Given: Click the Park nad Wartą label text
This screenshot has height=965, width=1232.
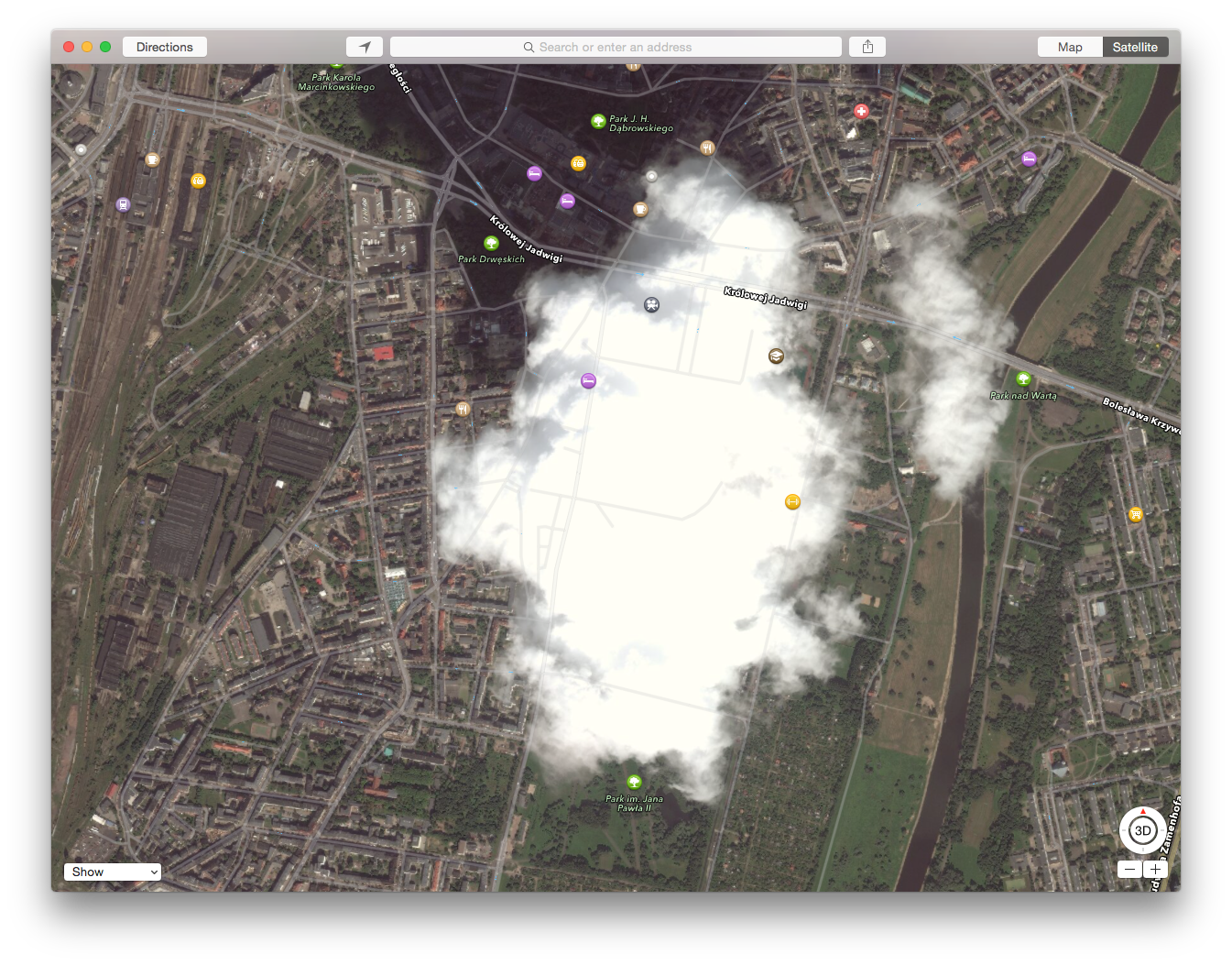Looking at the screenshot, I should point(1023,396).
